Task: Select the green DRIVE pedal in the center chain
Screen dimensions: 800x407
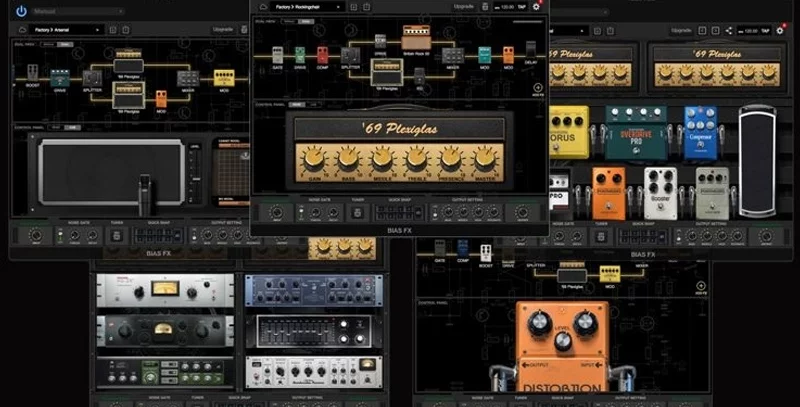Action: (x=300, y=55)
